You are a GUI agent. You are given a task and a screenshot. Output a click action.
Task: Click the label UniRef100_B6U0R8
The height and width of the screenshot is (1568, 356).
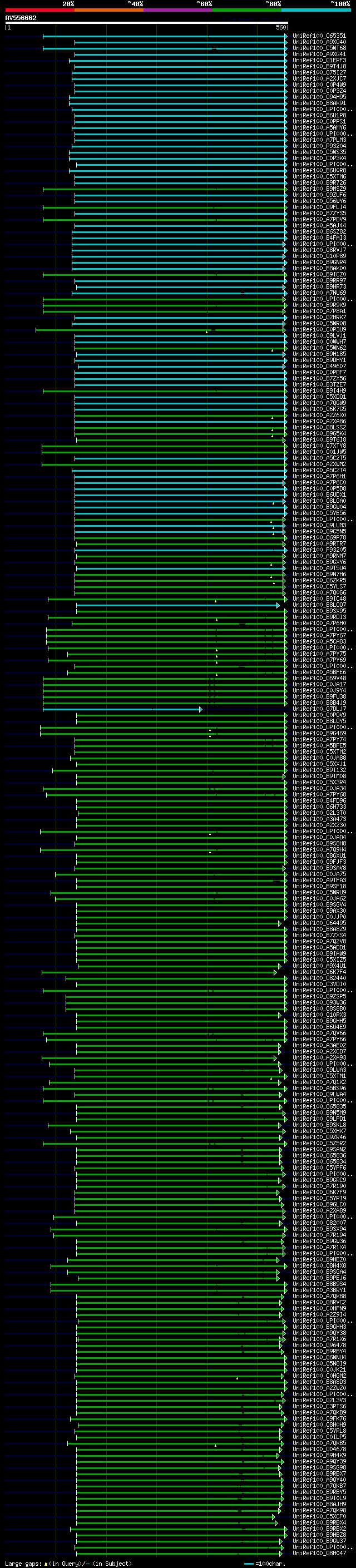click(319, 170)
